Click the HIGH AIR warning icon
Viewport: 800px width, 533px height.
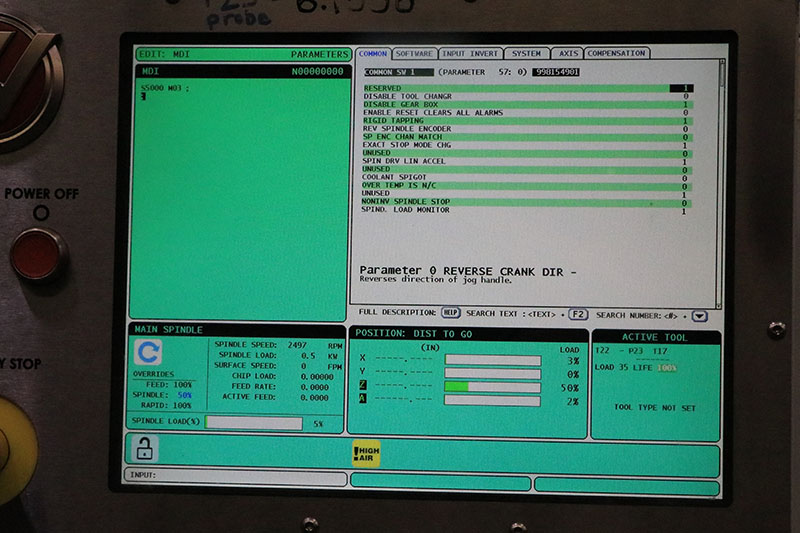[366, 453]
